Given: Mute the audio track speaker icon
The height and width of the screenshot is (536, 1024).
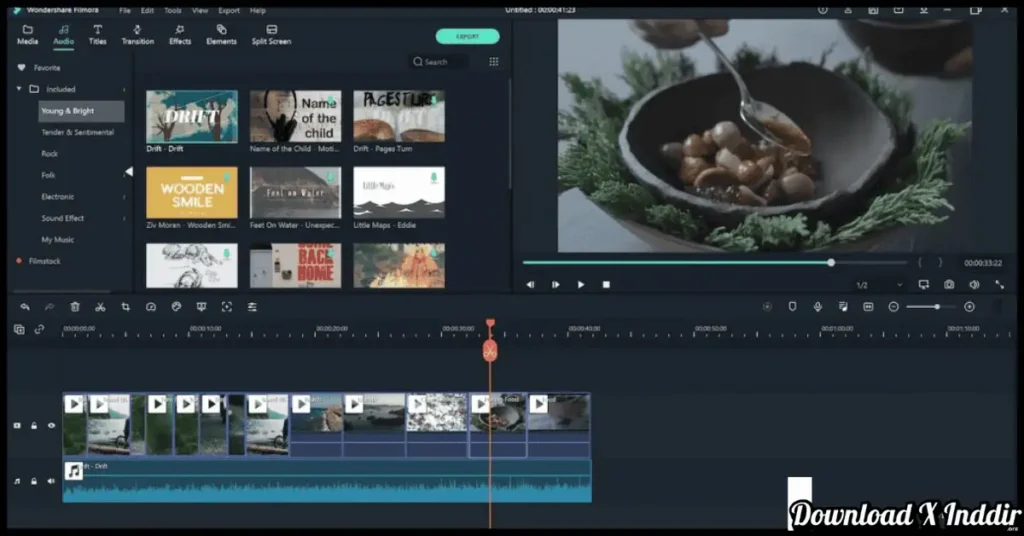Looking at the screenshot, I should pos(51,481).
